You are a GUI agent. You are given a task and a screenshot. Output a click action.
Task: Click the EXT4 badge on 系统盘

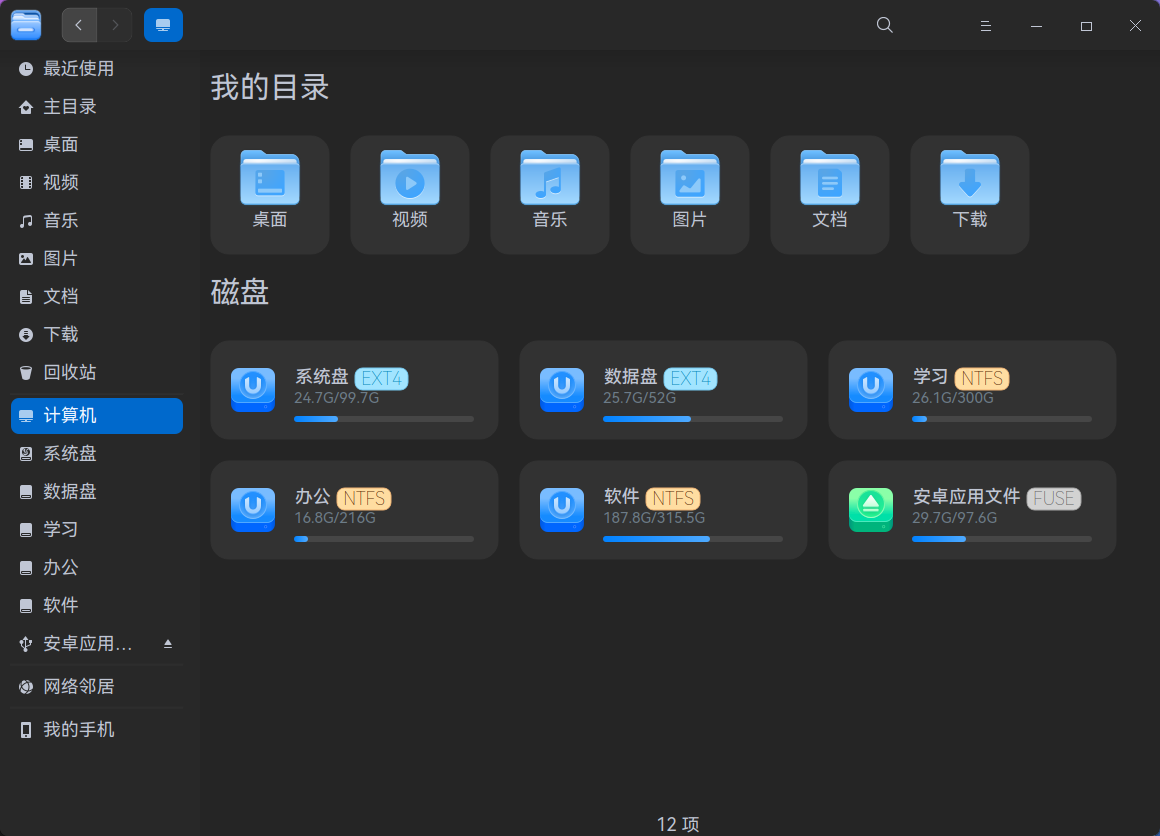(382, 379)
